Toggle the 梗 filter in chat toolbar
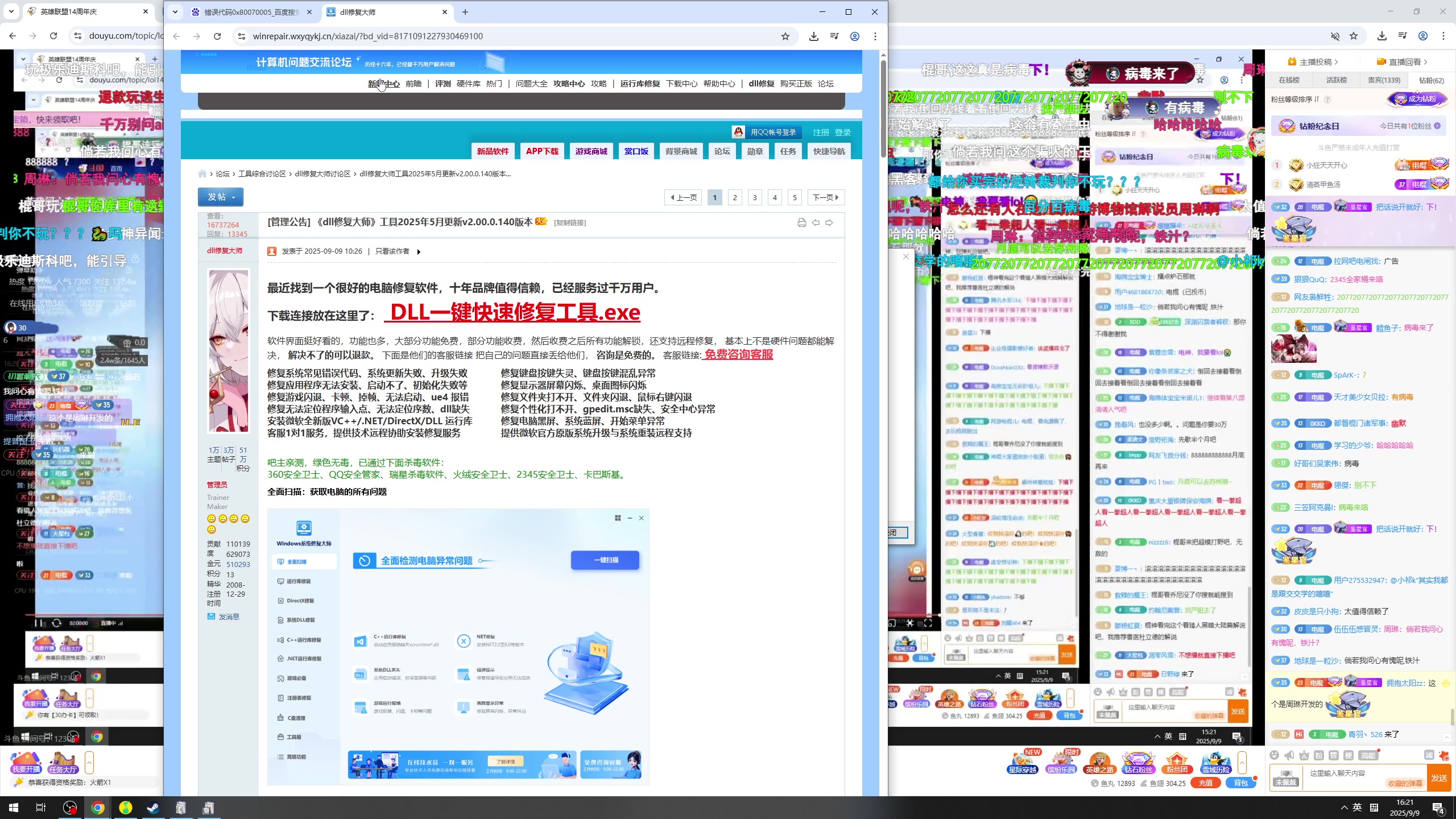 (1349, 755)
